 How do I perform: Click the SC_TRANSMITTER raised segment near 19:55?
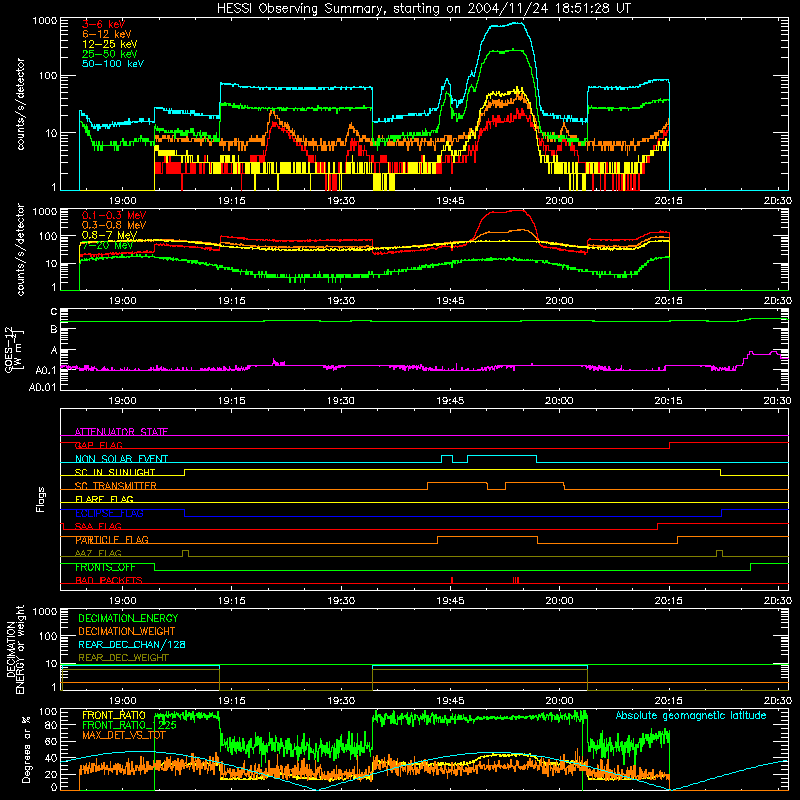[x=534, y=483]
